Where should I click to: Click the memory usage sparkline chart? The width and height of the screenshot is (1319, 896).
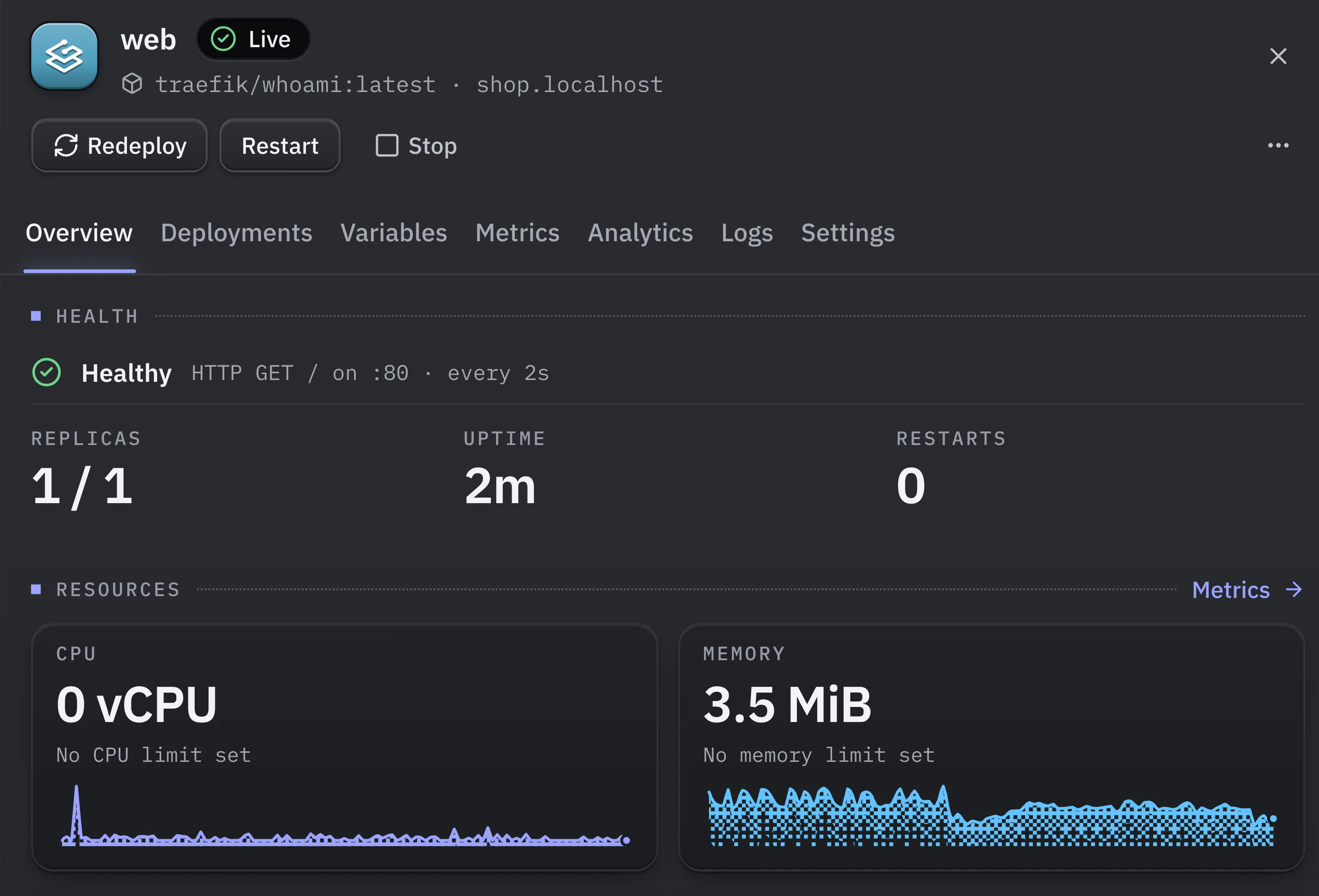tap(992, 815)
